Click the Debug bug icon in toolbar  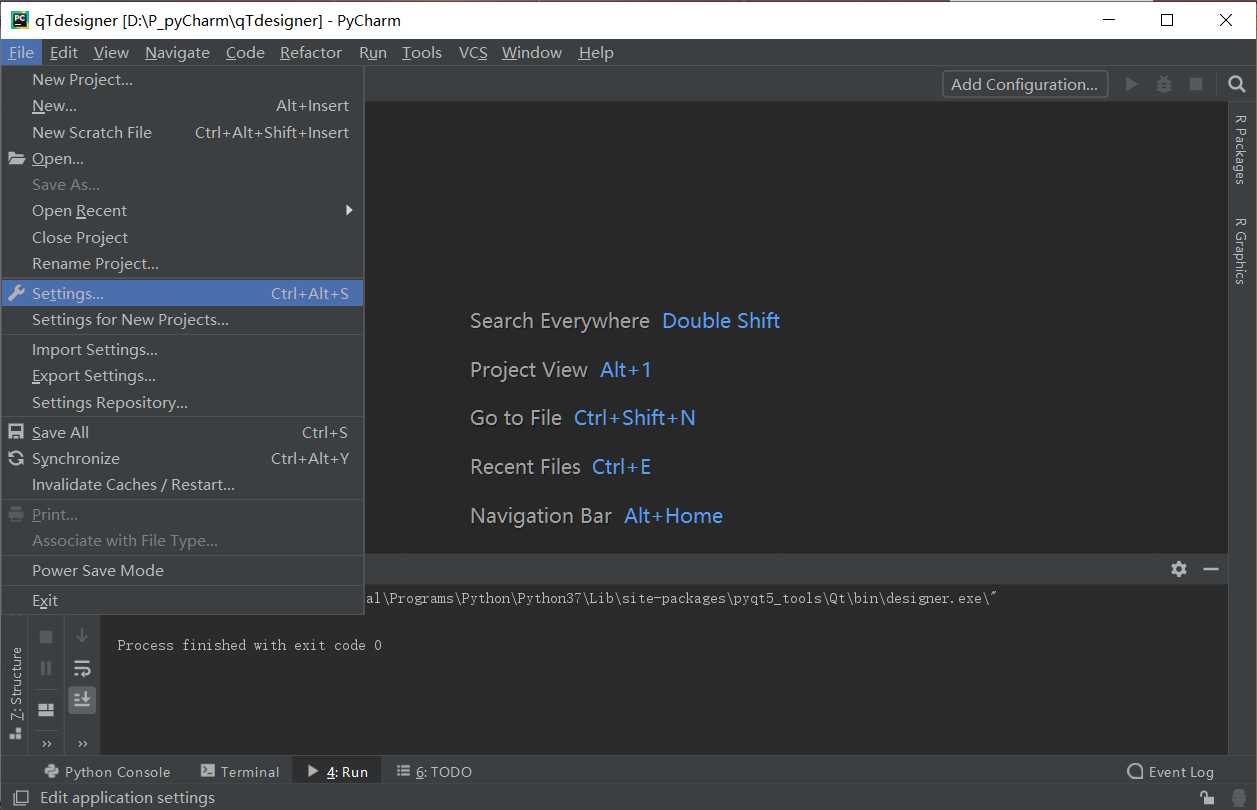tap(1164, 84)
